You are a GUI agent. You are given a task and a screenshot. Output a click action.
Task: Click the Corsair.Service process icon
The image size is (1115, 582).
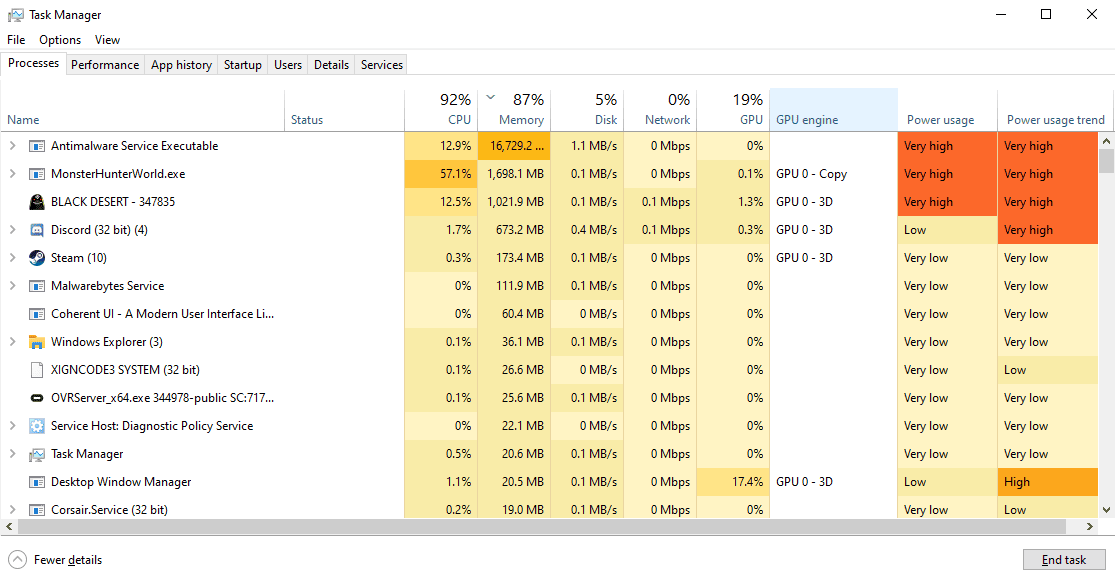36,509
